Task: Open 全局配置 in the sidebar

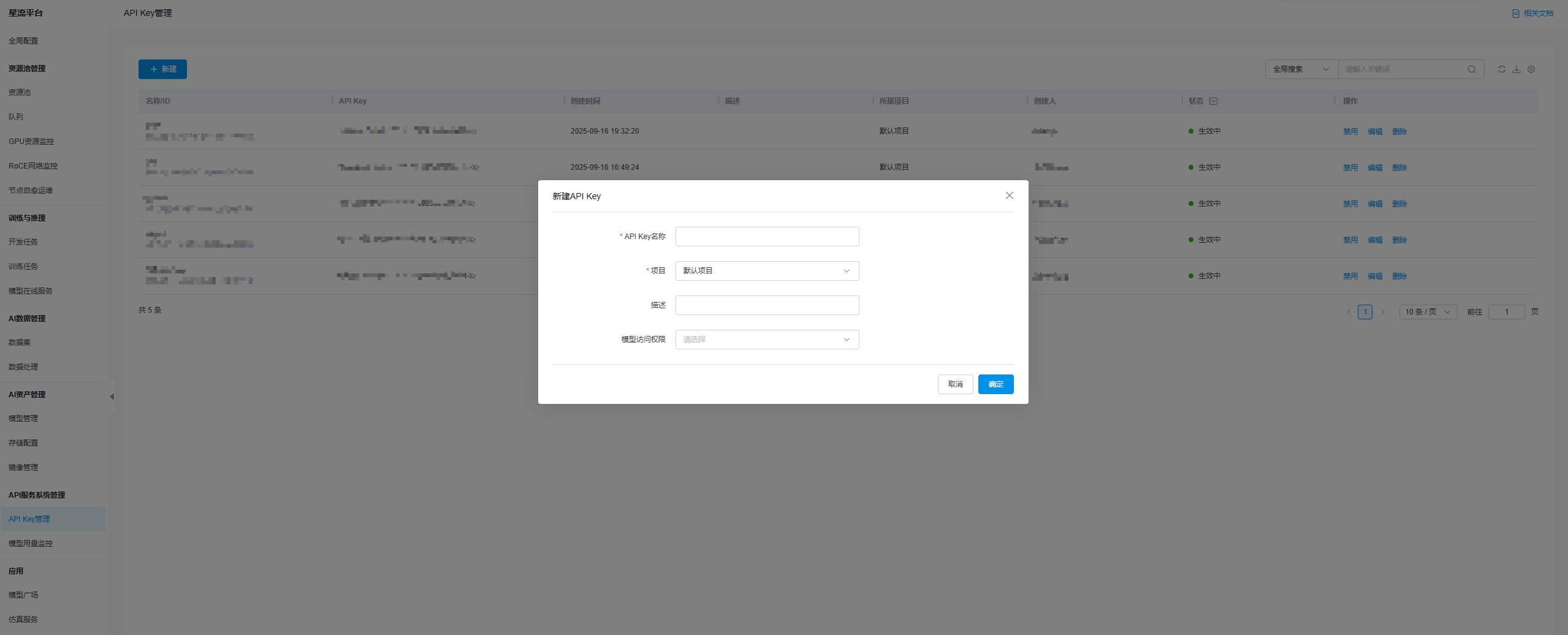Action: click(x=23, y=41)
